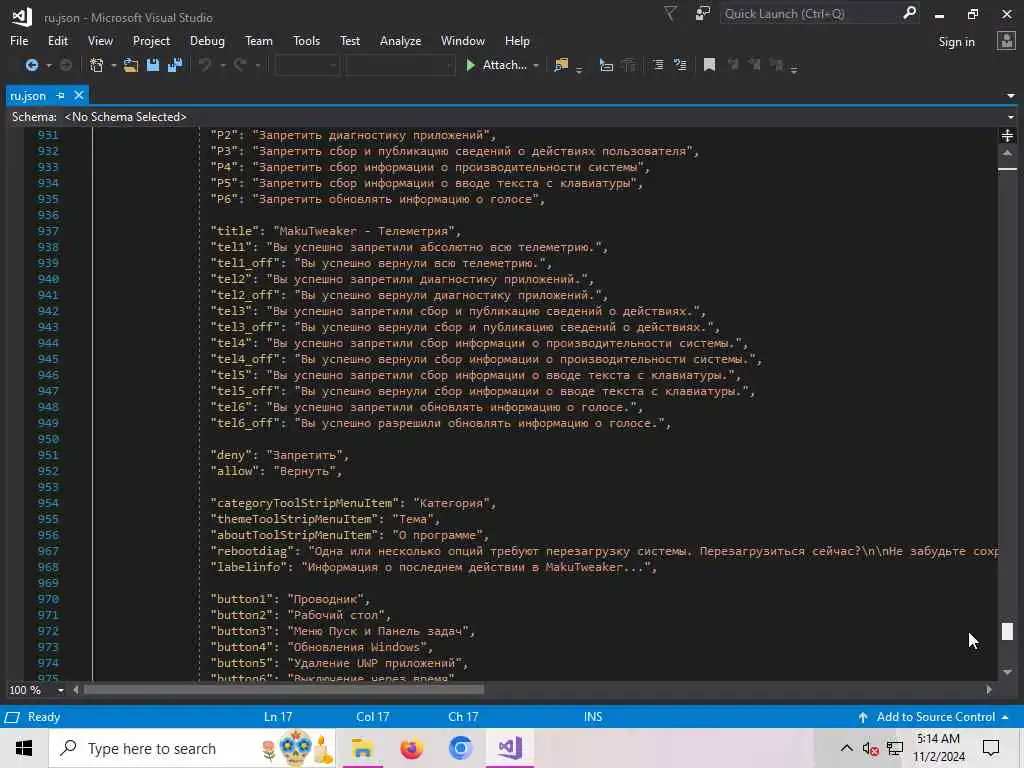Expand the Navigate Backward history dropdown
This screenshot has height=768, width=1024.
48,66
